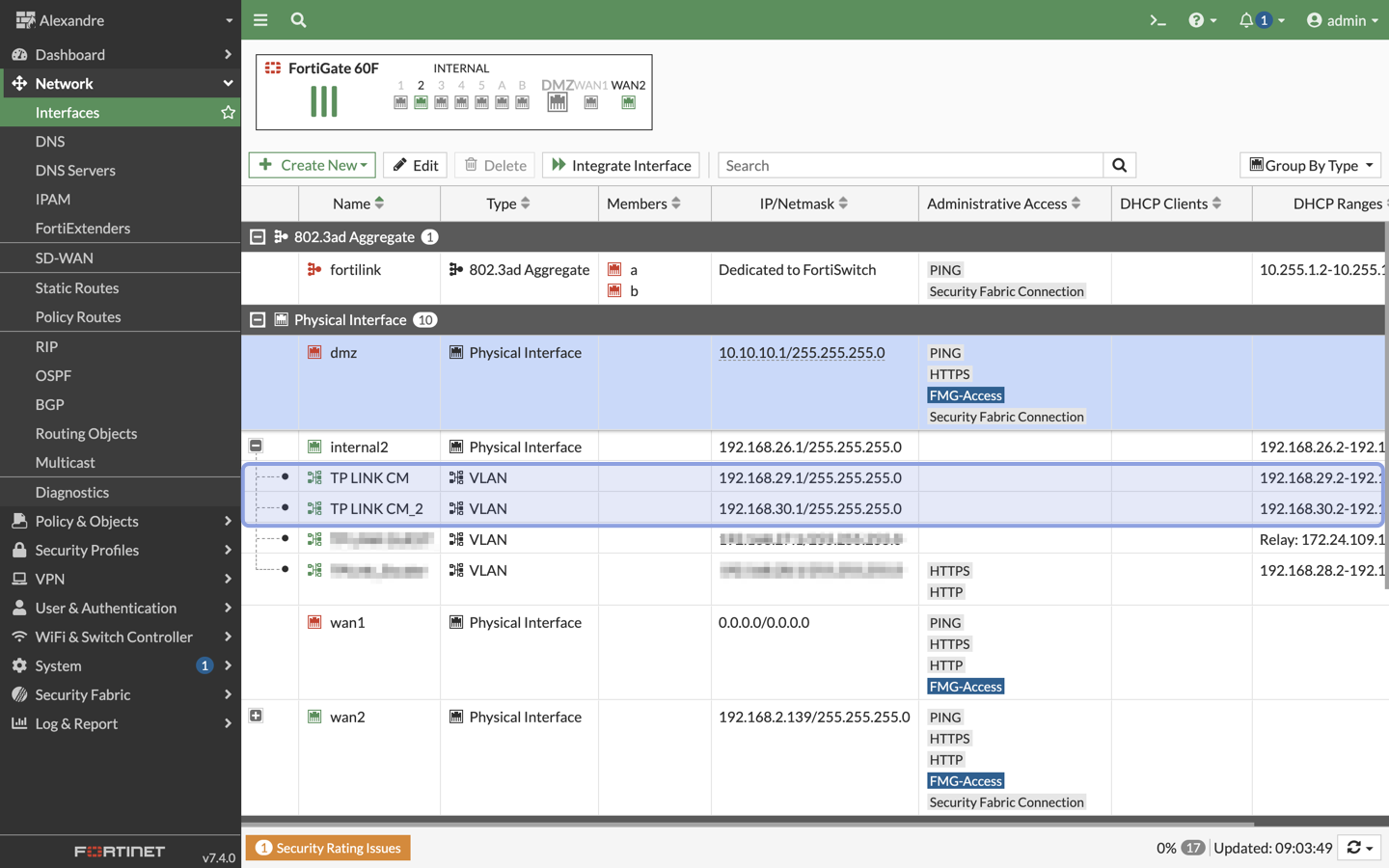Open the CLI console icon in the header
Image resolution: width=1389 pixels, height=868 pixels.
(x=1157, y=19)
